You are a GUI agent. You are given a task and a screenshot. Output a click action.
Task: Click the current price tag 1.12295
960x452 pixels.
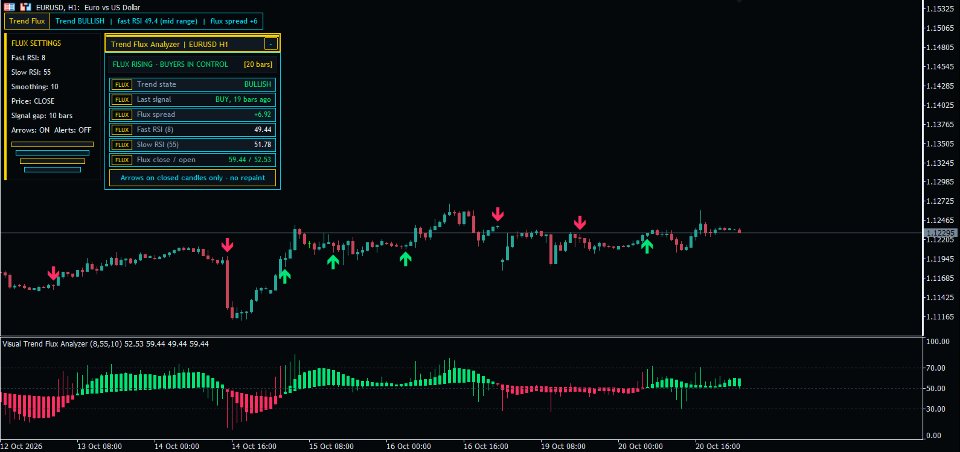(939, 233)
